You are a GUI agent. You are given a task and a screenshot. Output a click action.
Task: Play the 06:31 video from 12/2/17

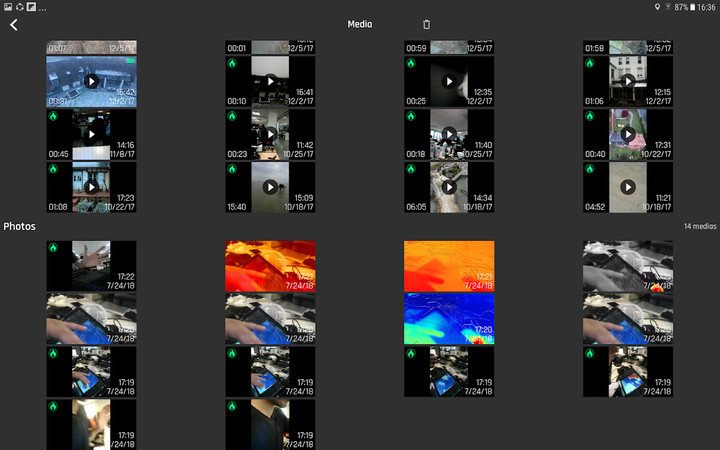91,82
